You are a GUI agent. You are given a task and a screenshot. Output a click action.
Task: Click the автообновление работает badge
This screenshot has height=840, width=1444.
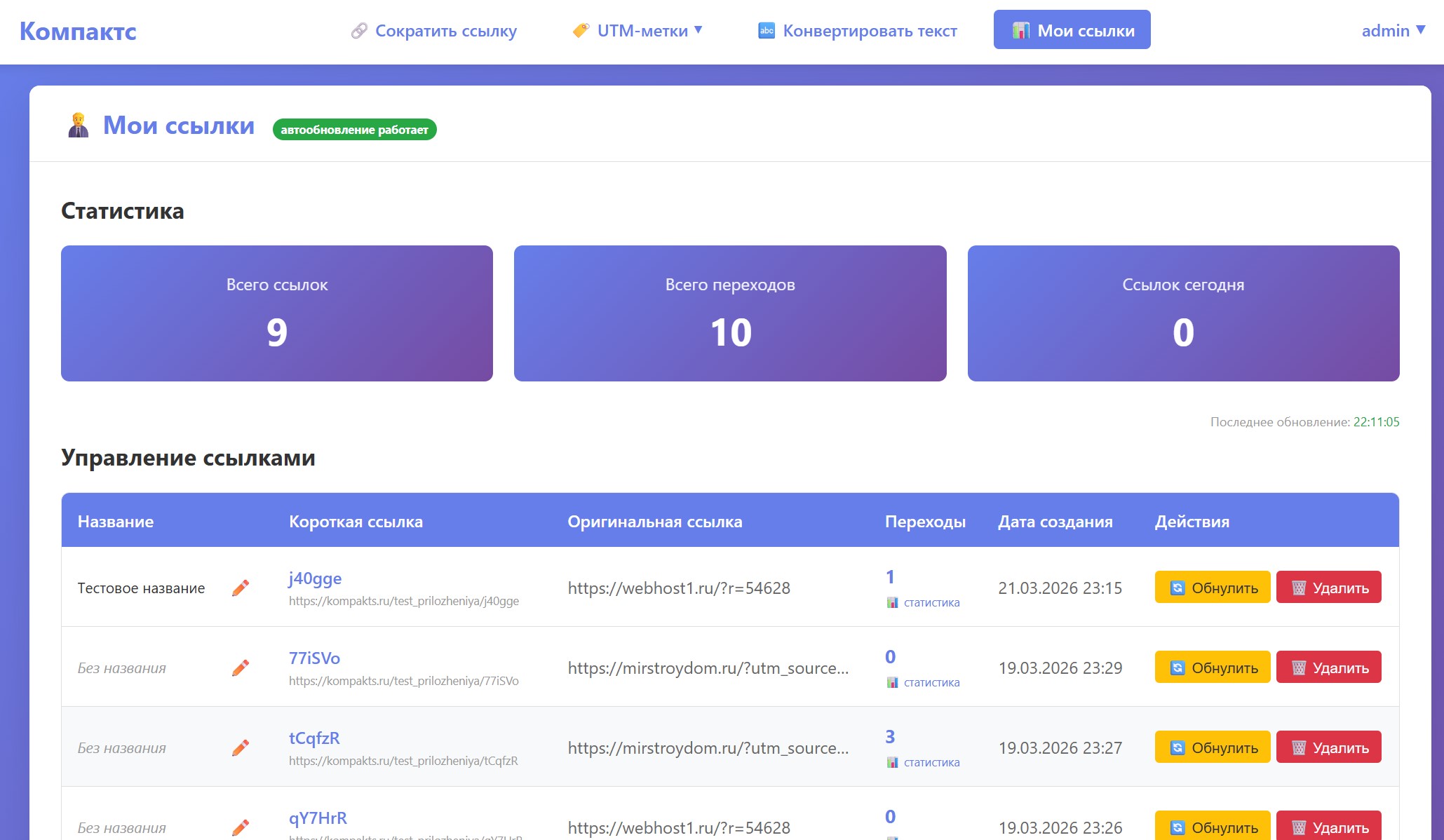click(x=354, y=130)
